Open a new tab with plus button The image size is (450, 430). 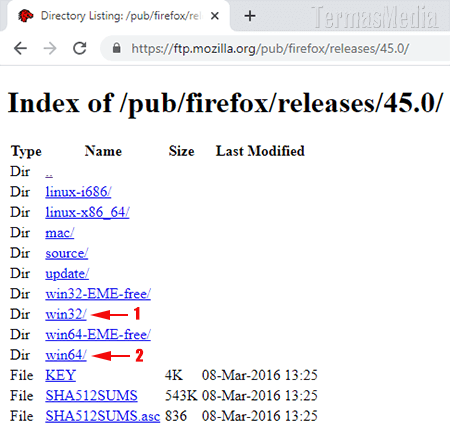pos(250,16)
